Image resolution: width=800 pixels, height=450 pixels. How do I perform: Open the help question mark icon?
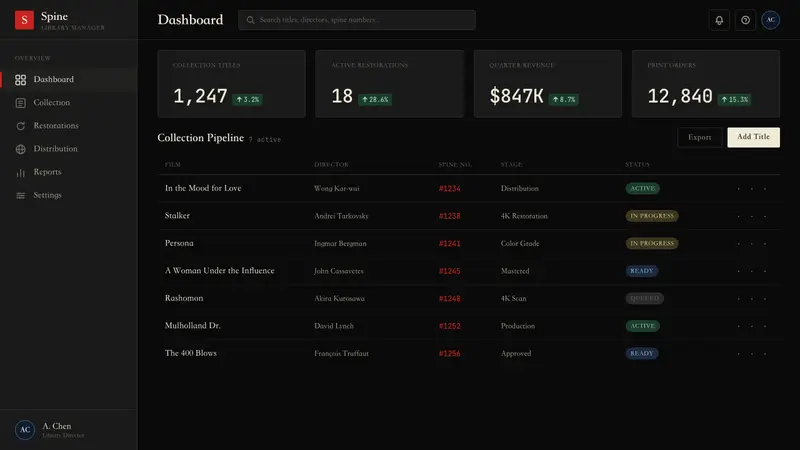745,20
